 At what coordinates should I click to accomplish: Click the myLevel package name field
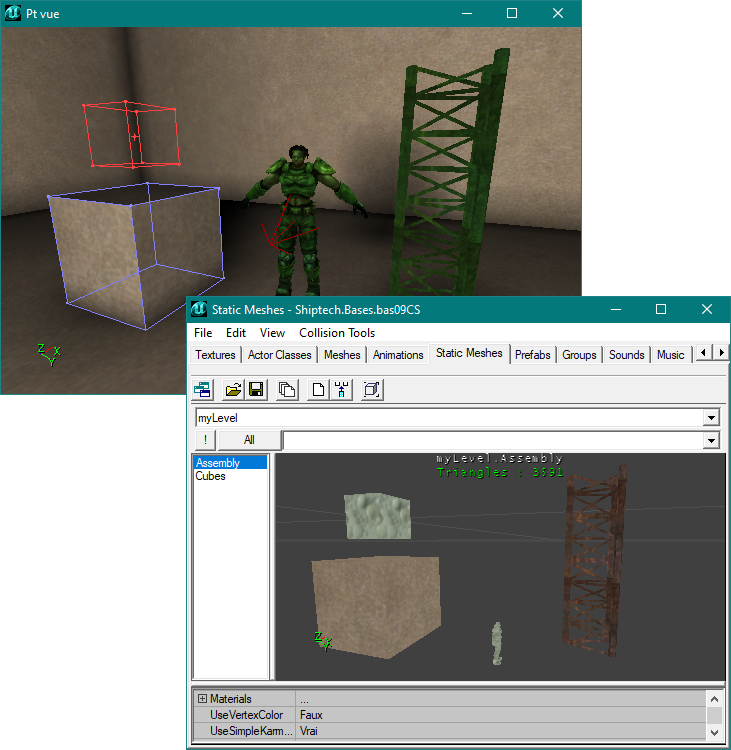coord(450,418)
